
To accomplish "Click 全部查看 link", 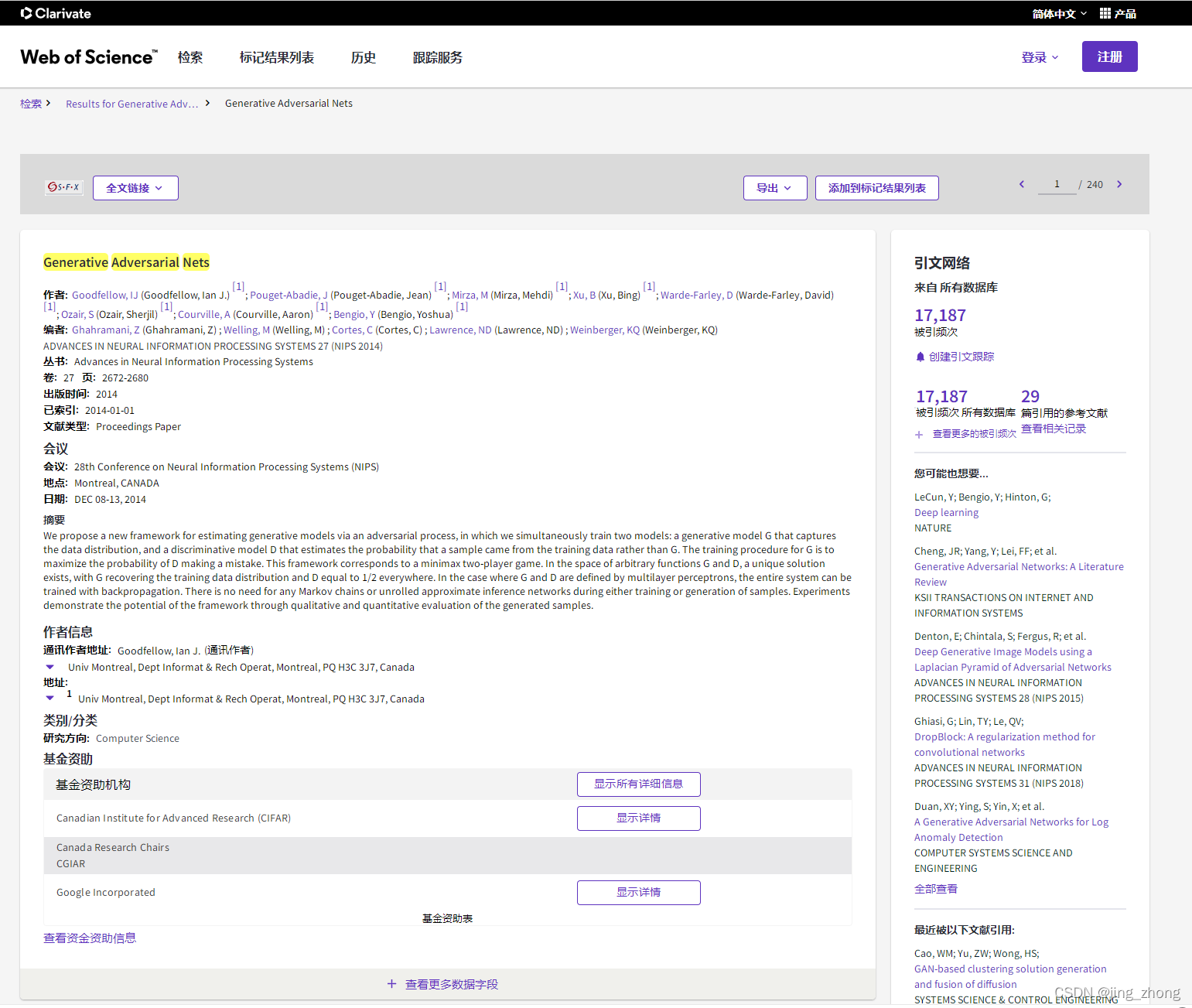I will pos(936,889).
